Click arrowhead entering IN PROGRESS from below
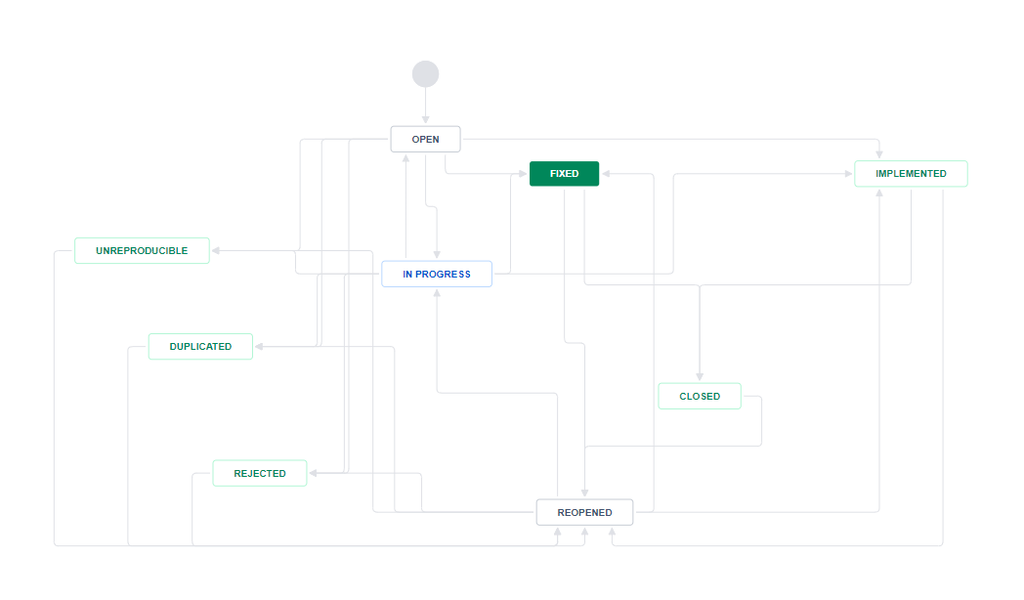Viewport: 1024px width, 600px height. (x=437, y=293)
